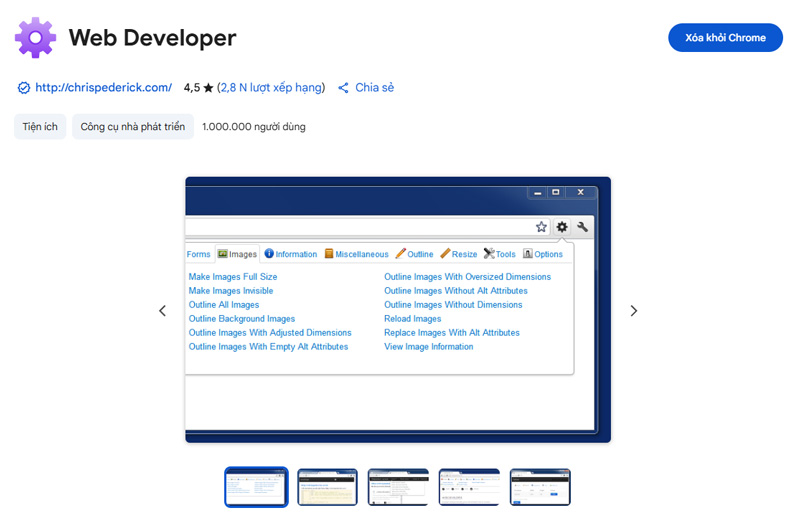Click Outline Images With Adjusted Dimensions
800x532 pixels.
[270, 333]
